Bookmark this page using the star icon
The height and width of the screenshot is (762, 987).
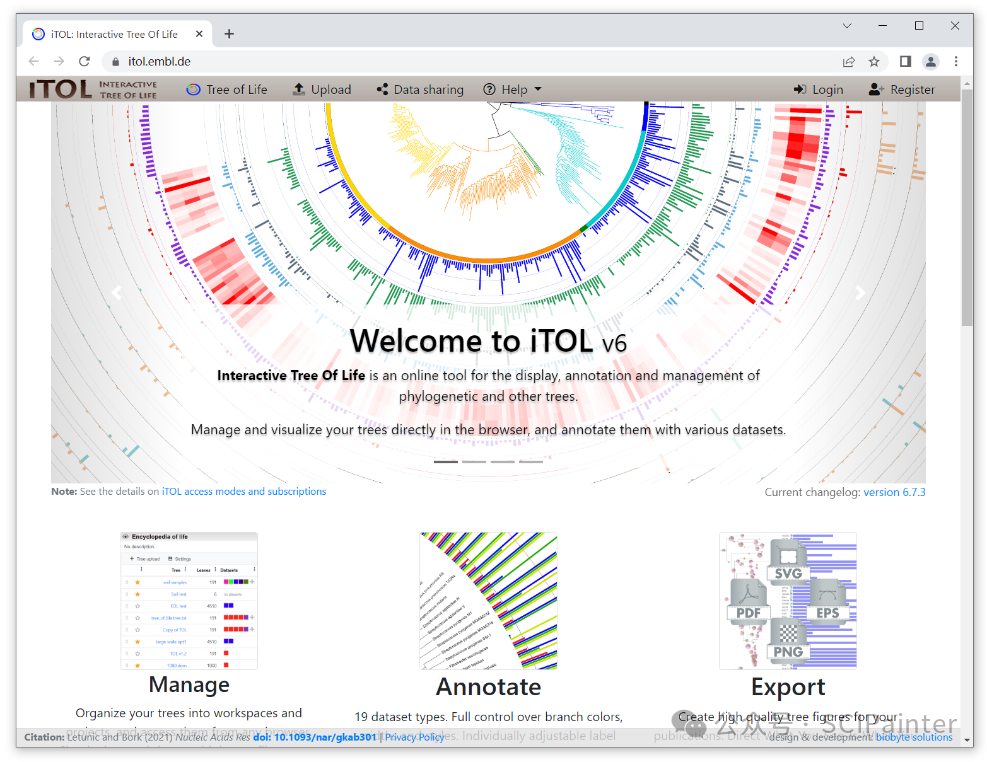click(874, 61)
